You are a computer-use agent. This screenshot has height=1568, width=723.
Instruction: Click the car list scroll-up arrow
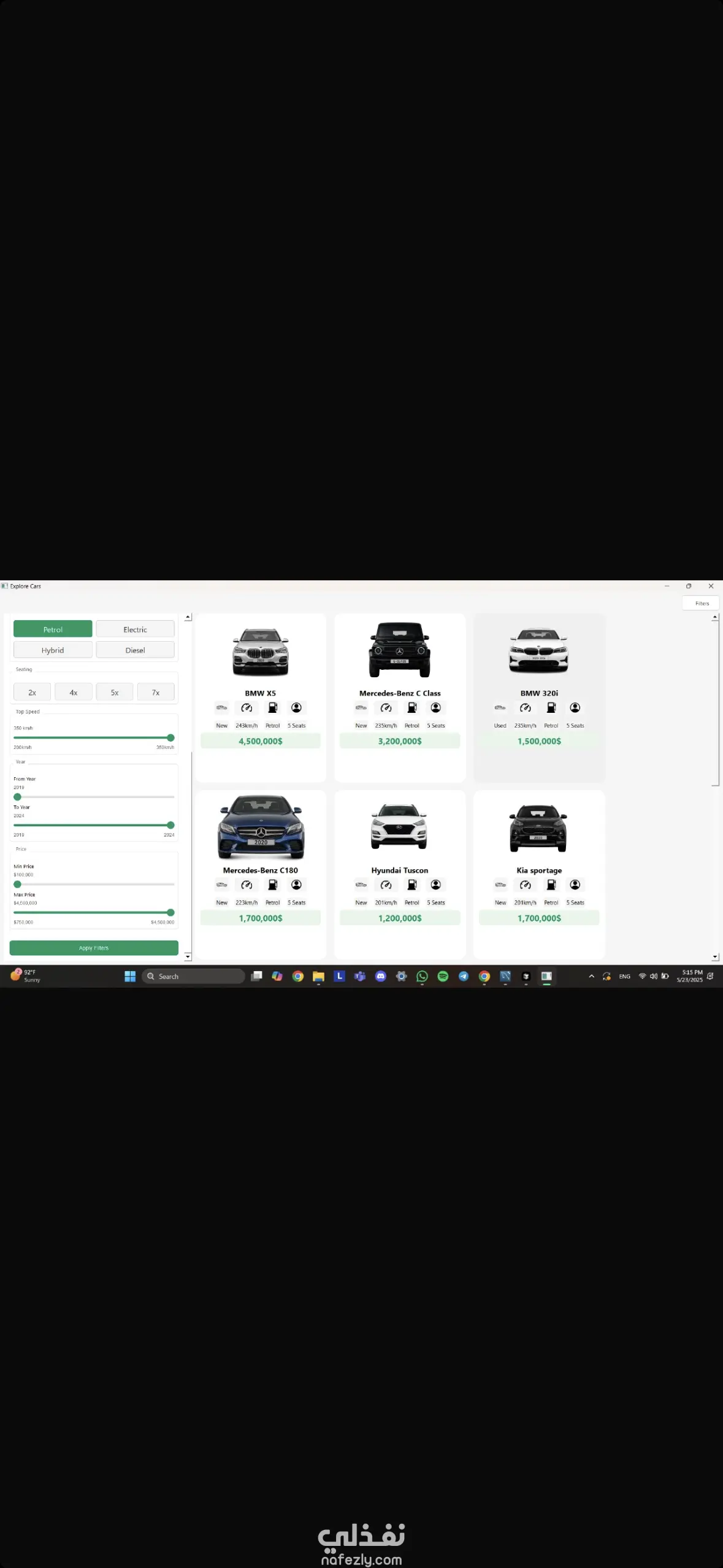pyautogui.click(x=715, y=617)
